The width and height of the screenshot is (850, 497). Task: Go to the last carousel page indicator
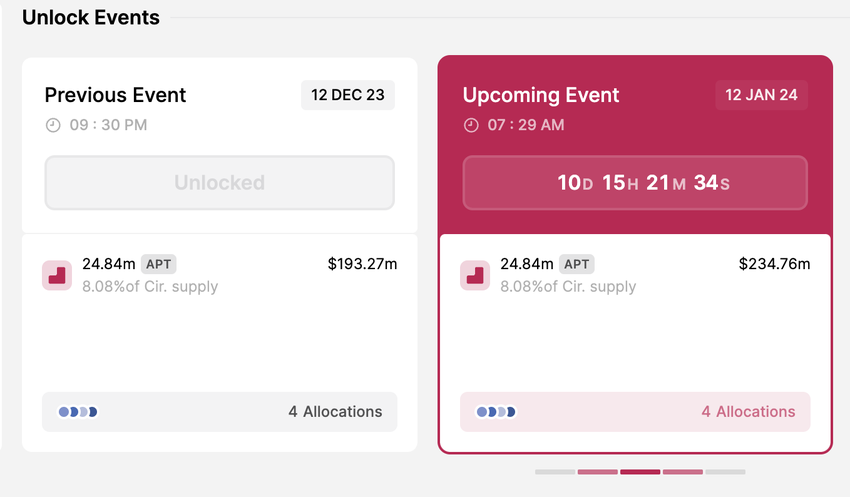(725, 471)
